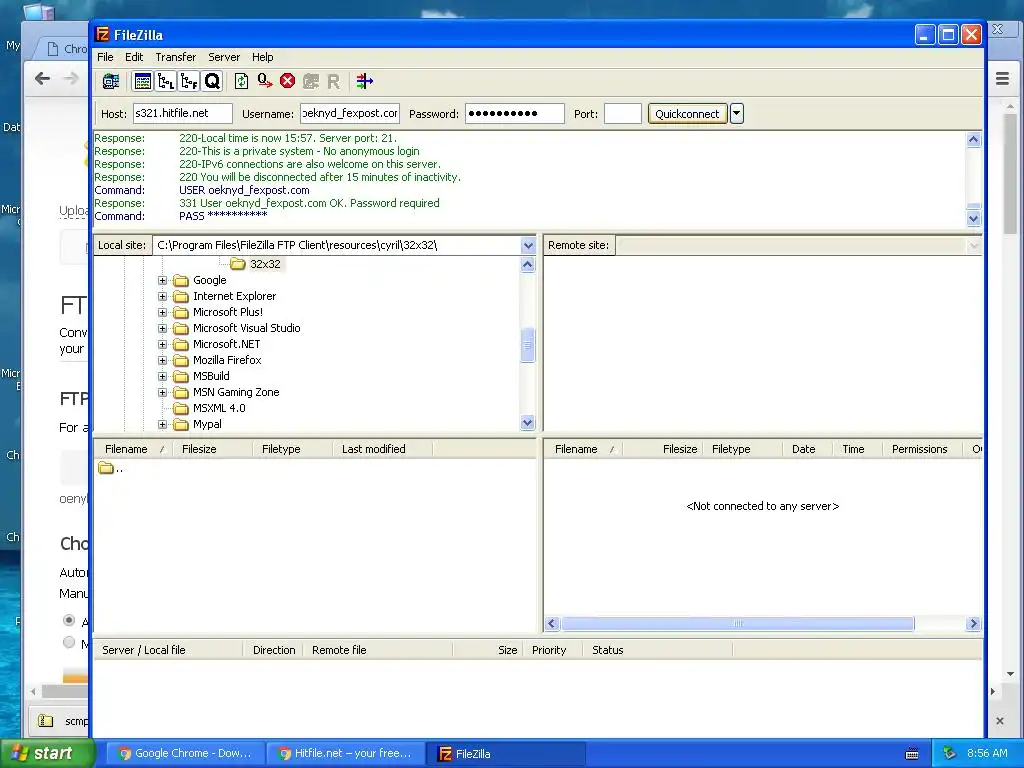
Task: Select the MSXML 4.0 folder
Action: click(219, 408)
